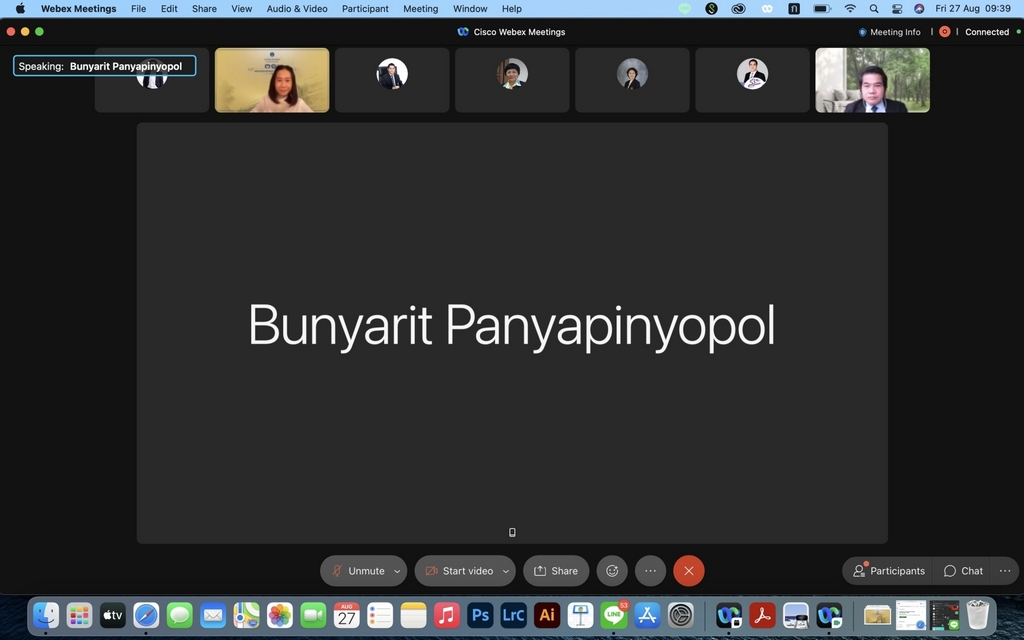Open the Meeting menu

tap(420, 8)
